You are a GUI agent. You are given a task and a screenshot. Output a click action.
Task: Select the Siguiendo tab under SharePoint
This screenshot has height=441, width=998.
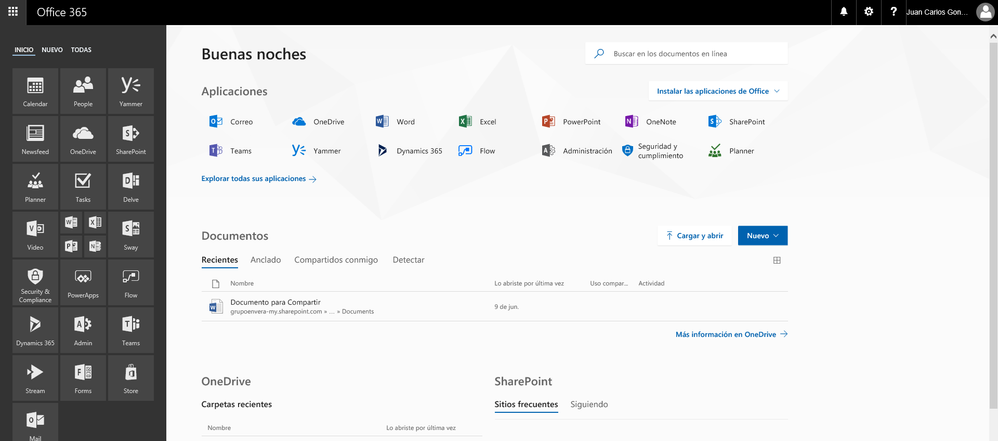tap(589, 405)
